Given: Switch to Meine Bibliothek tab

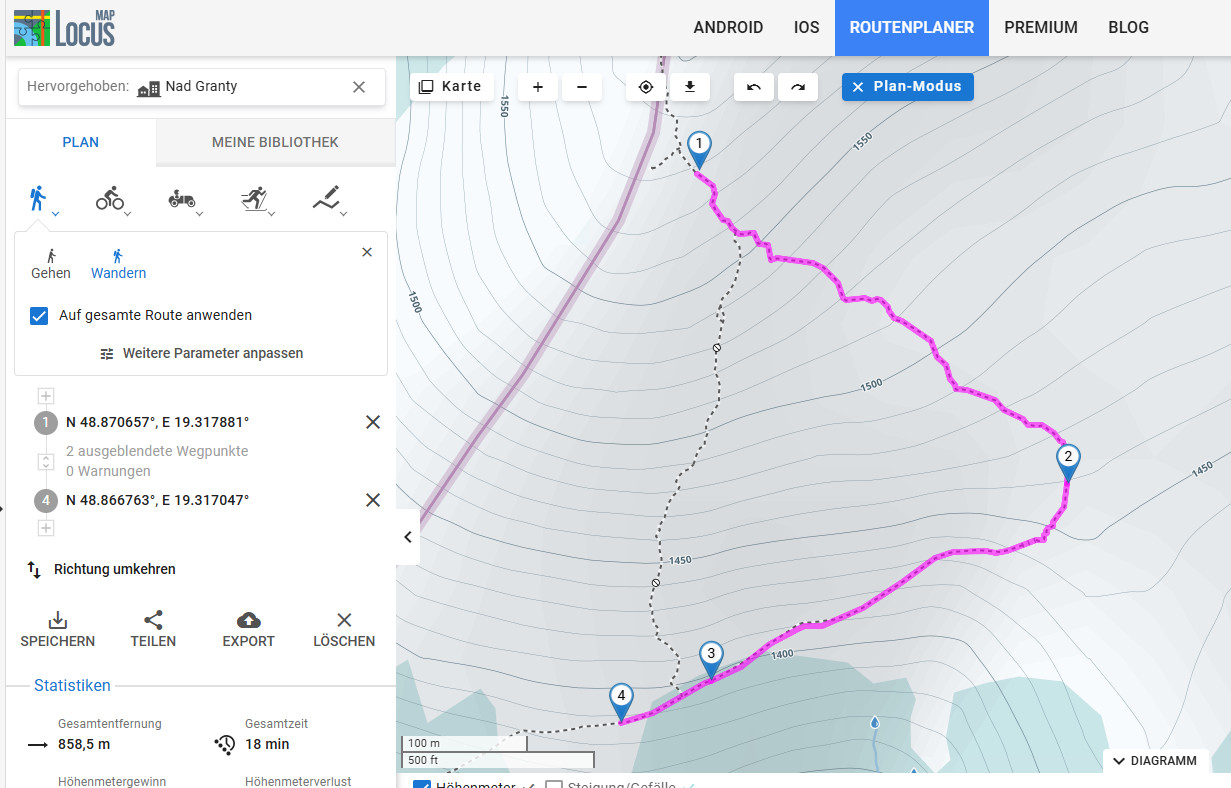Looking at the screenshot, I should (275, 143).
